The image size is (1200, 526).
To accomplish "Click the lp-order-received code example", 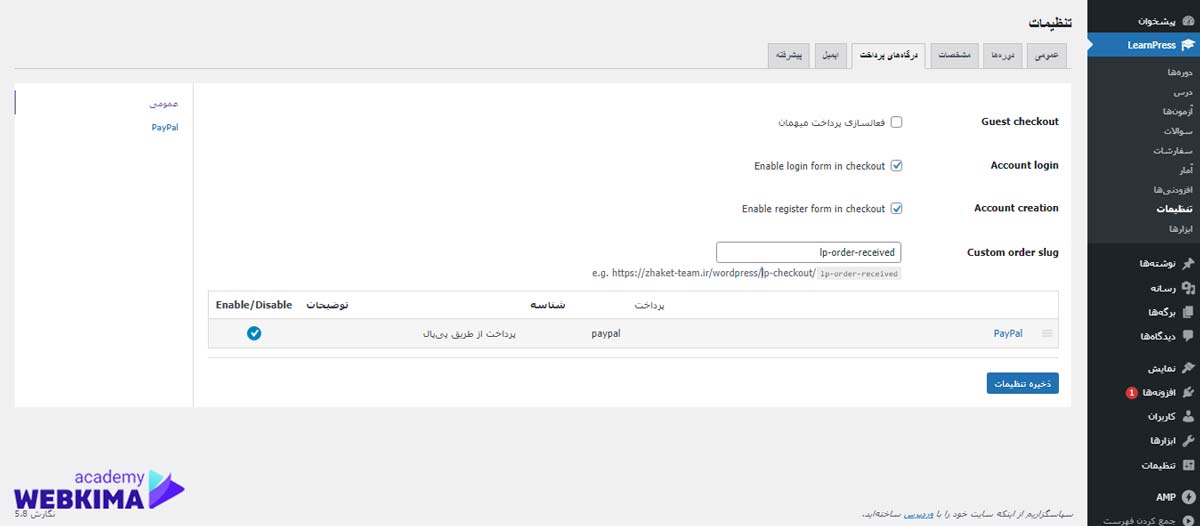I will pyautogui.click(x=859, y=273).
